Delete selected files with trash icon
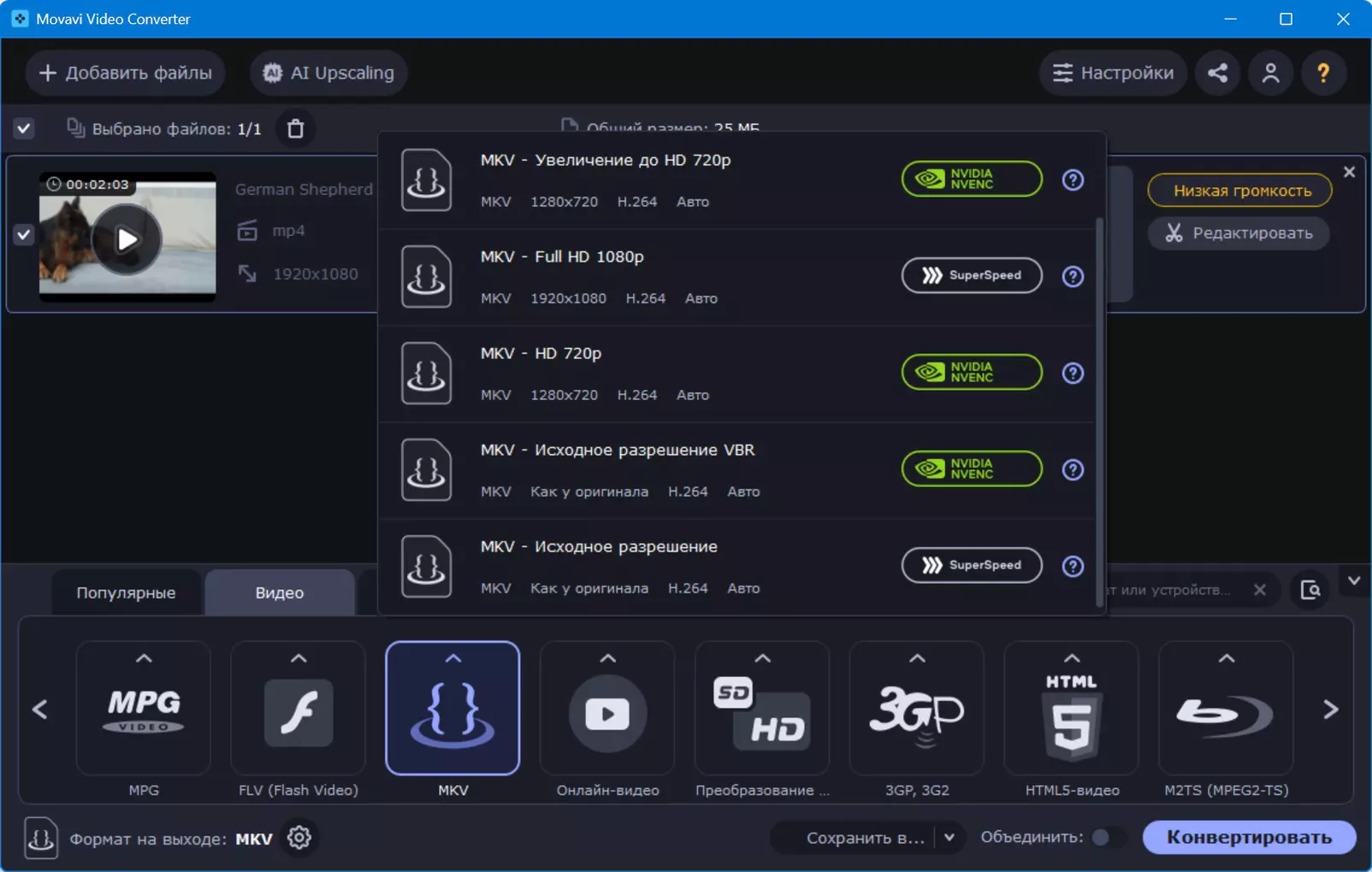 (x=295, y=128)
